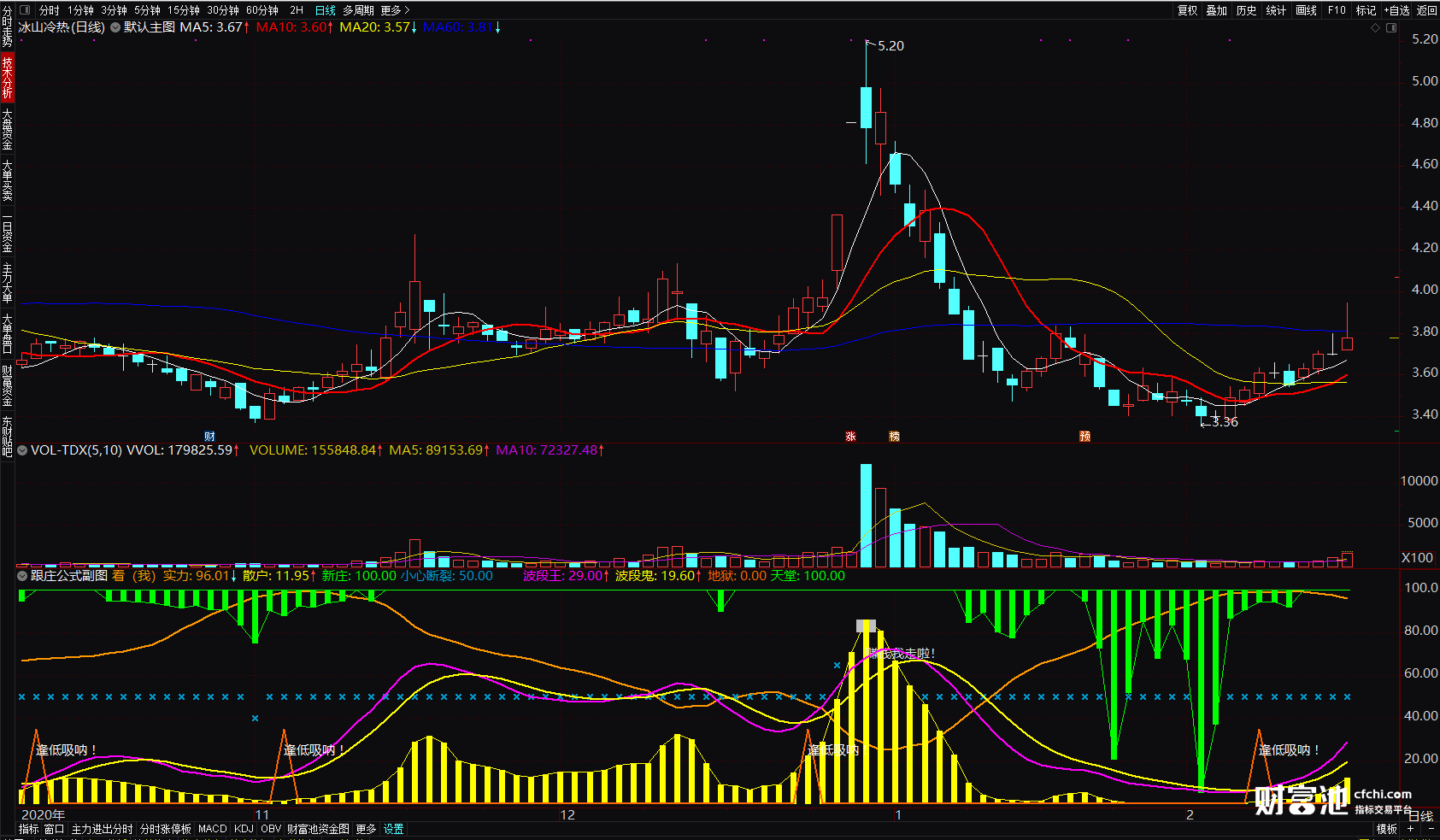
Task: Click the 指标 button in bottom bar
Action: [29, 829]
